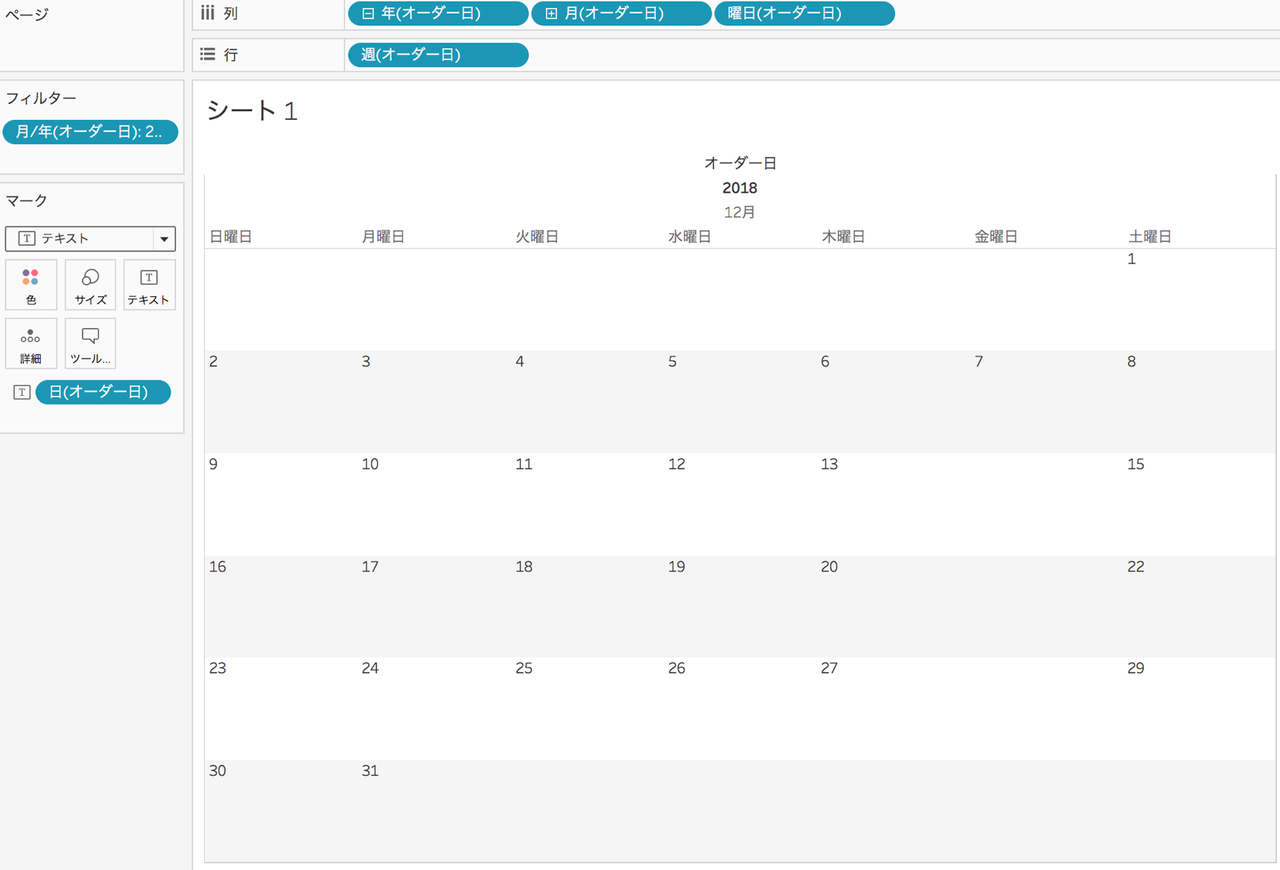Image resolution: width=1280 pixels, height=870 pixels.
Task: Click the day 27 mark
Action: click(x=829, y=668)
